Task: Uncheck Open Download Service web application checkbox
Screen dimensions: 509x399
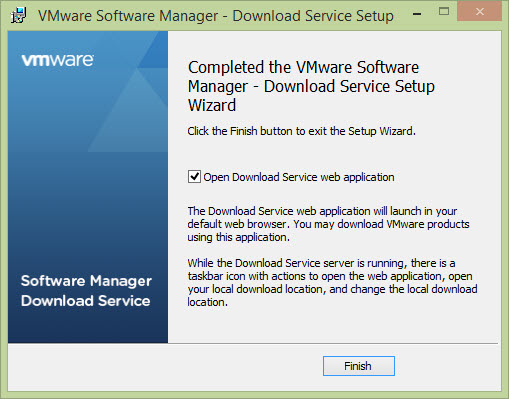Action: pyautogui.click(x=194, y=177)
